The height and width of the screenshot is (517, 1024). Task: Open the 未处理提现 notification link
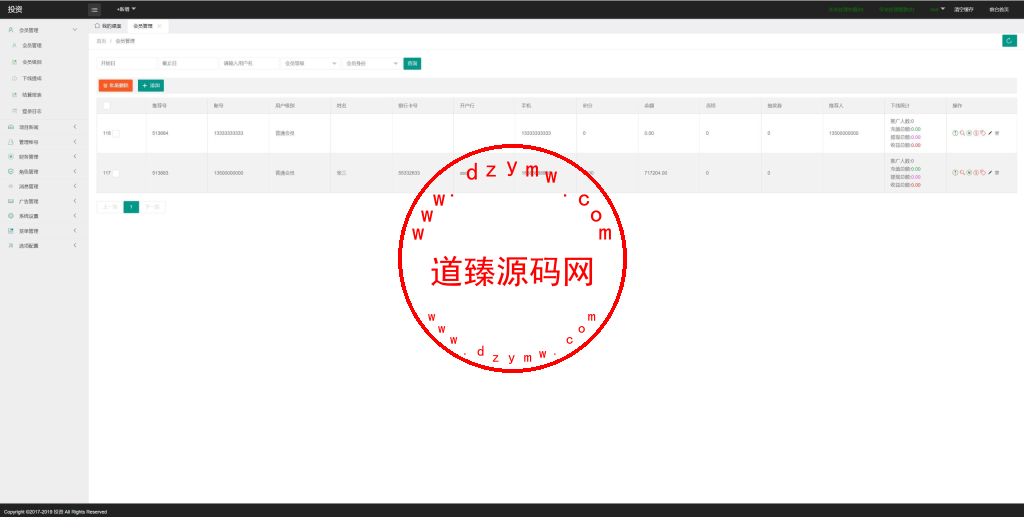pos(897,10)
